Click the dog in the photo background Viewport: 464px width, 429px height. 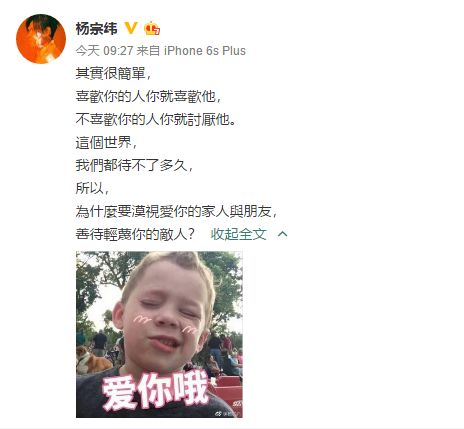(92, 361)
